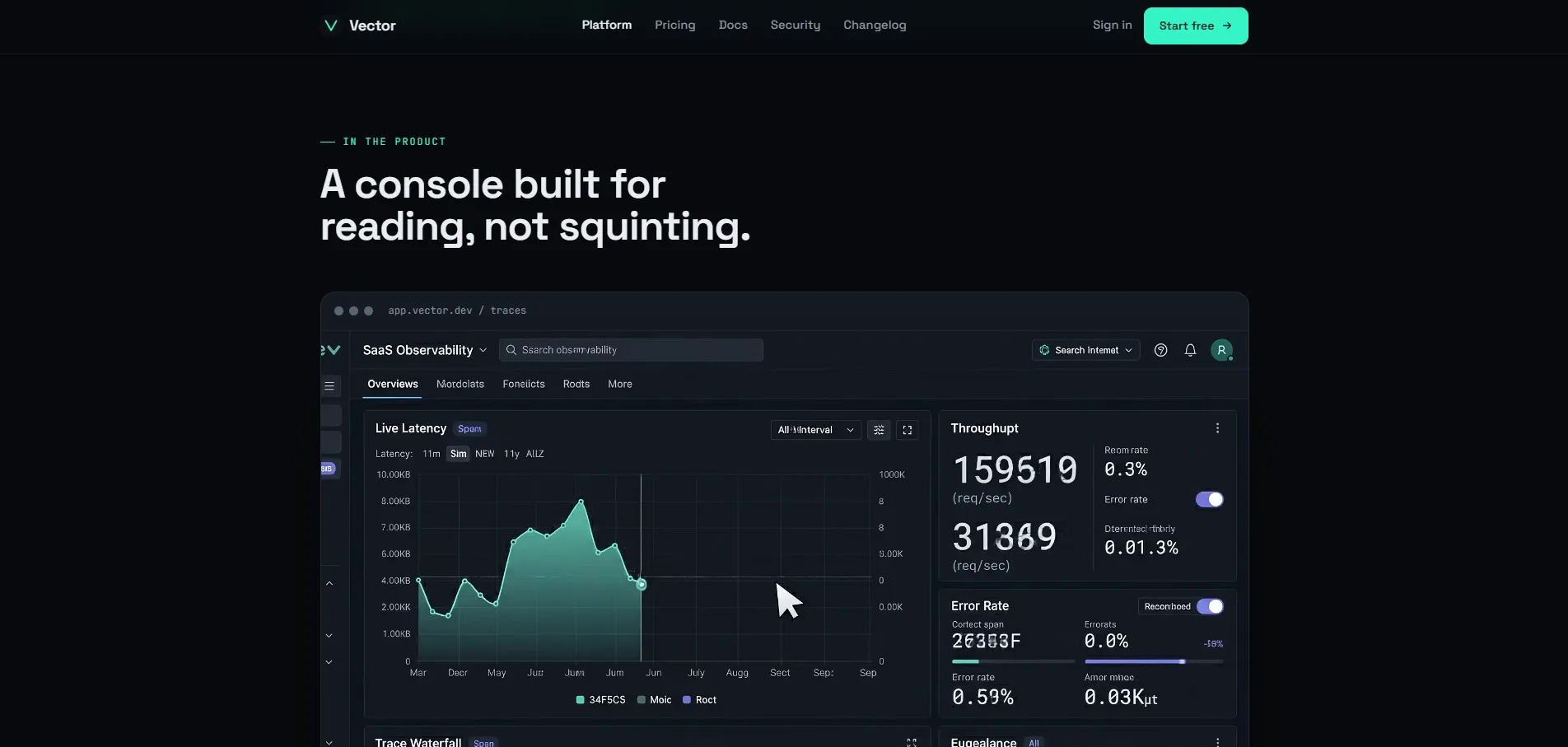Open the SaaS Observability dropdown
This screenshot has width=1568, height=747.
pyautogui.click(x=425, y=350)
